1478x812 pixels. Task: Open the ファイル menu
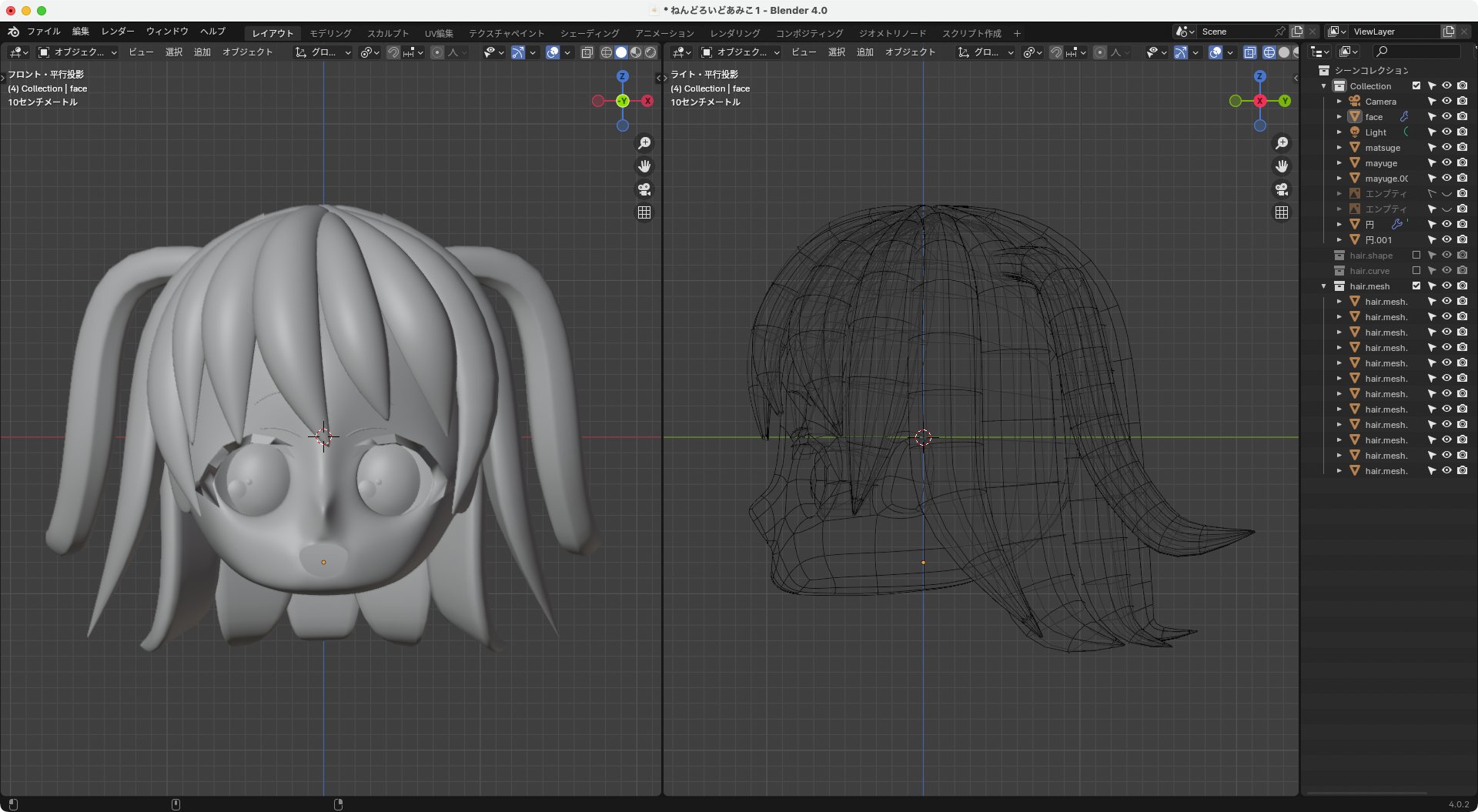click(43, 32)
